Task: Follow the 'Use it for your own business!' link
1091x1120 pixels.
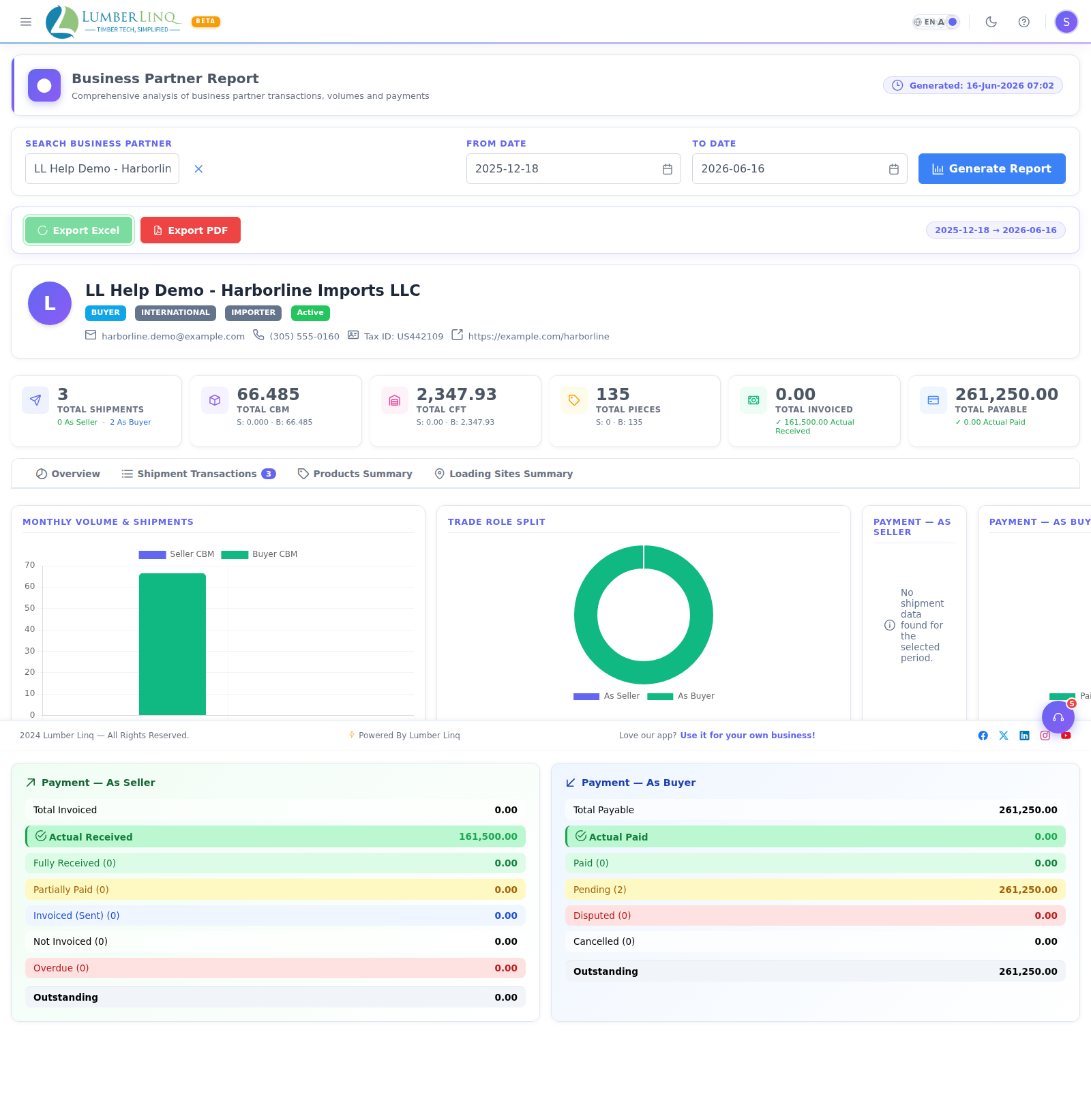Action: [747, 736]
